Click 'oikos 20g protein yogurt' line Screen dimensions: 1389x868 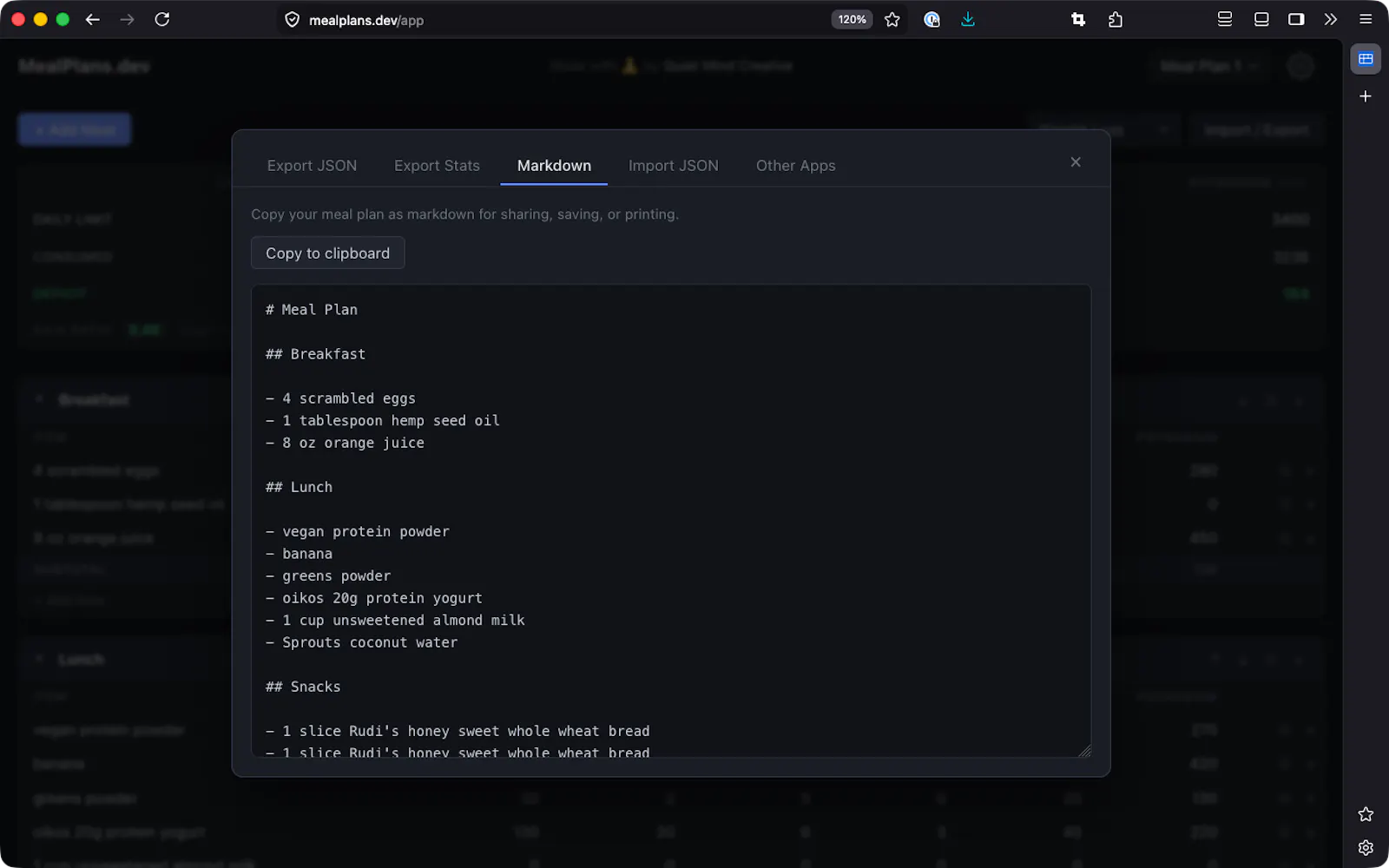pos(373,598)
